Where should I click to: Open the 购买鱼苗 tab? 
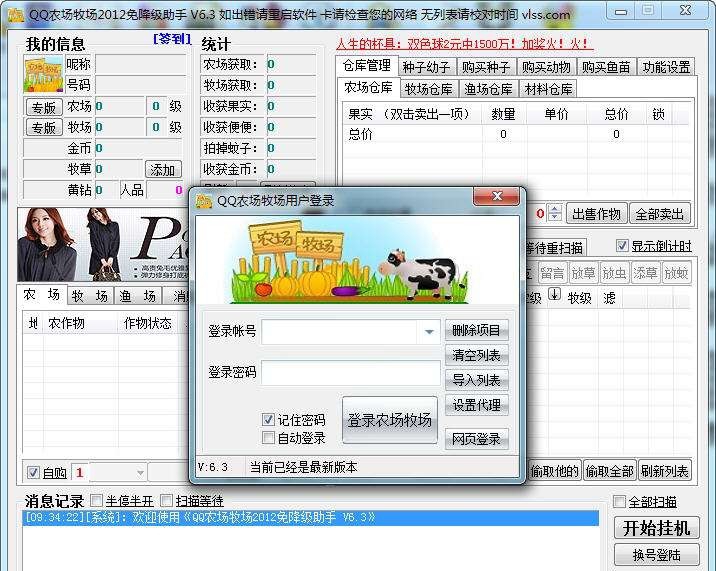(606, 67)
